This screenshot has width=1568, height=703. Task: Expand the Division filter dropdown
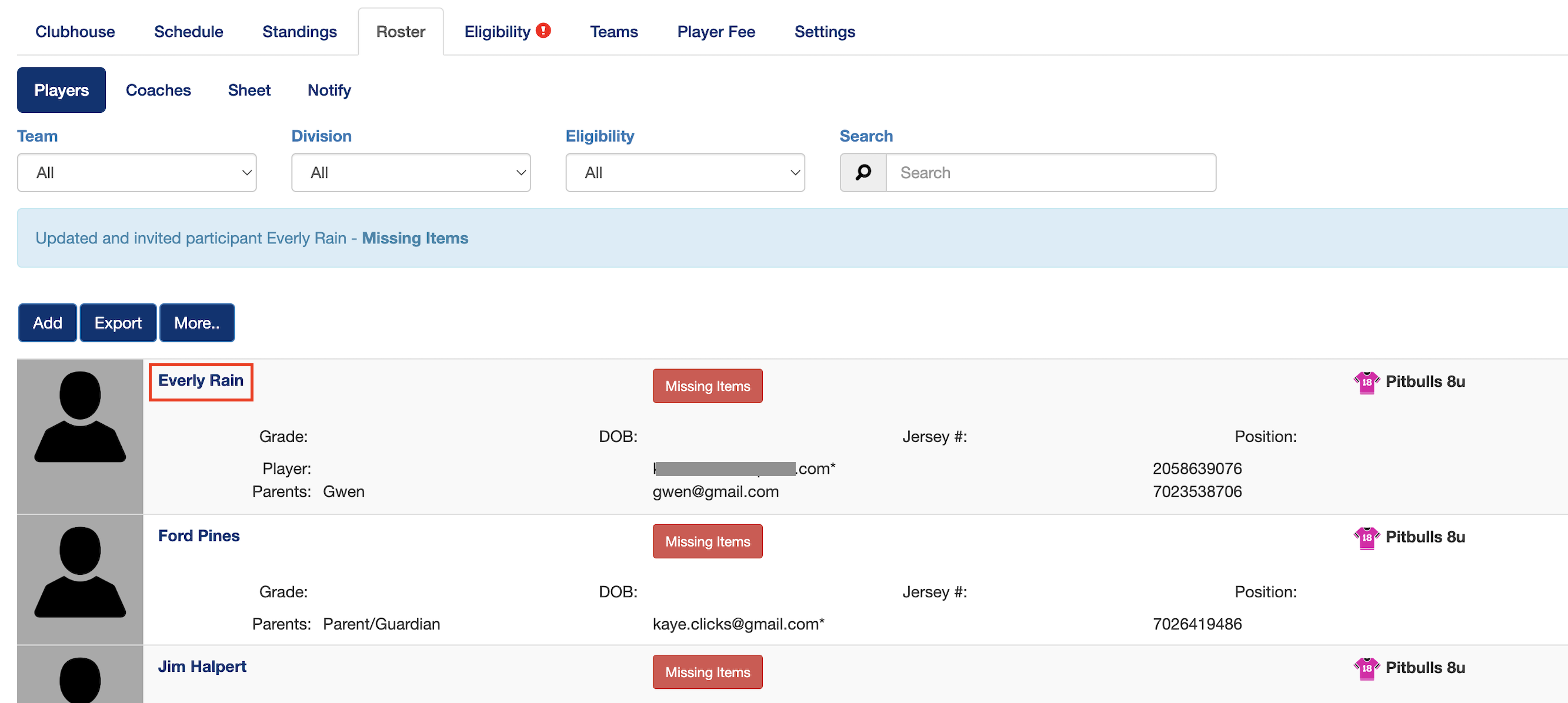tap(411, 173)
